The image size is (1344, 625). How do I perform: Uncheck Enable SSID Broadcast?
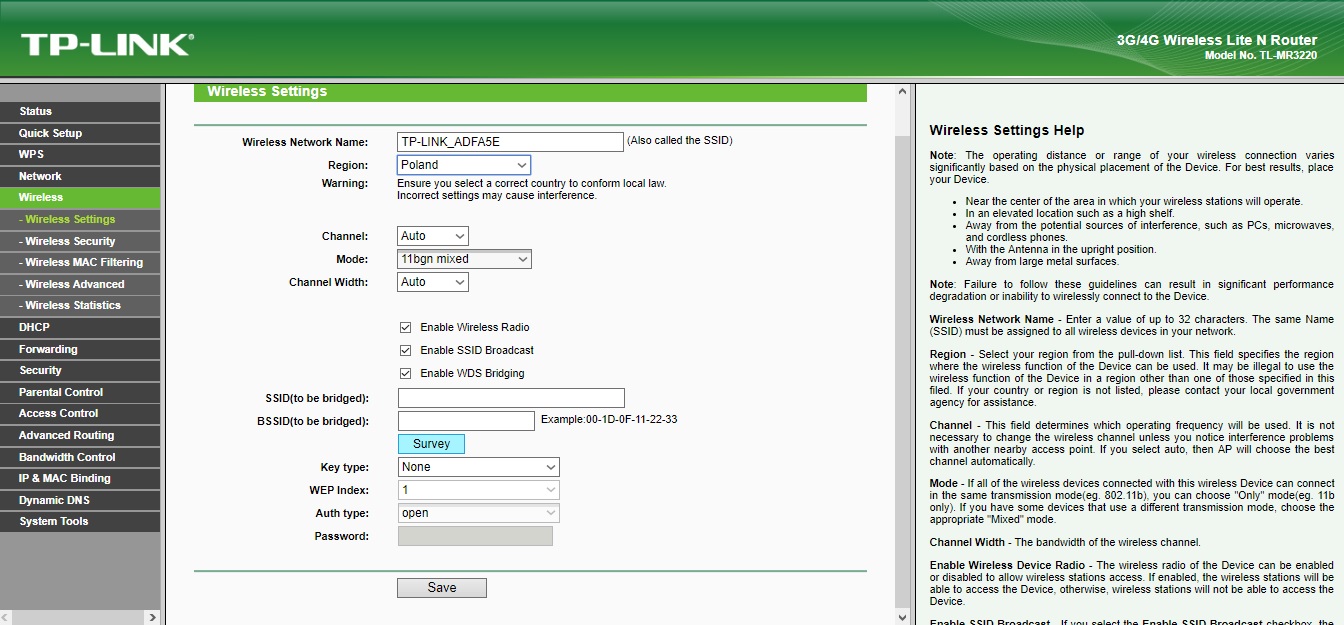pos(405,350)
